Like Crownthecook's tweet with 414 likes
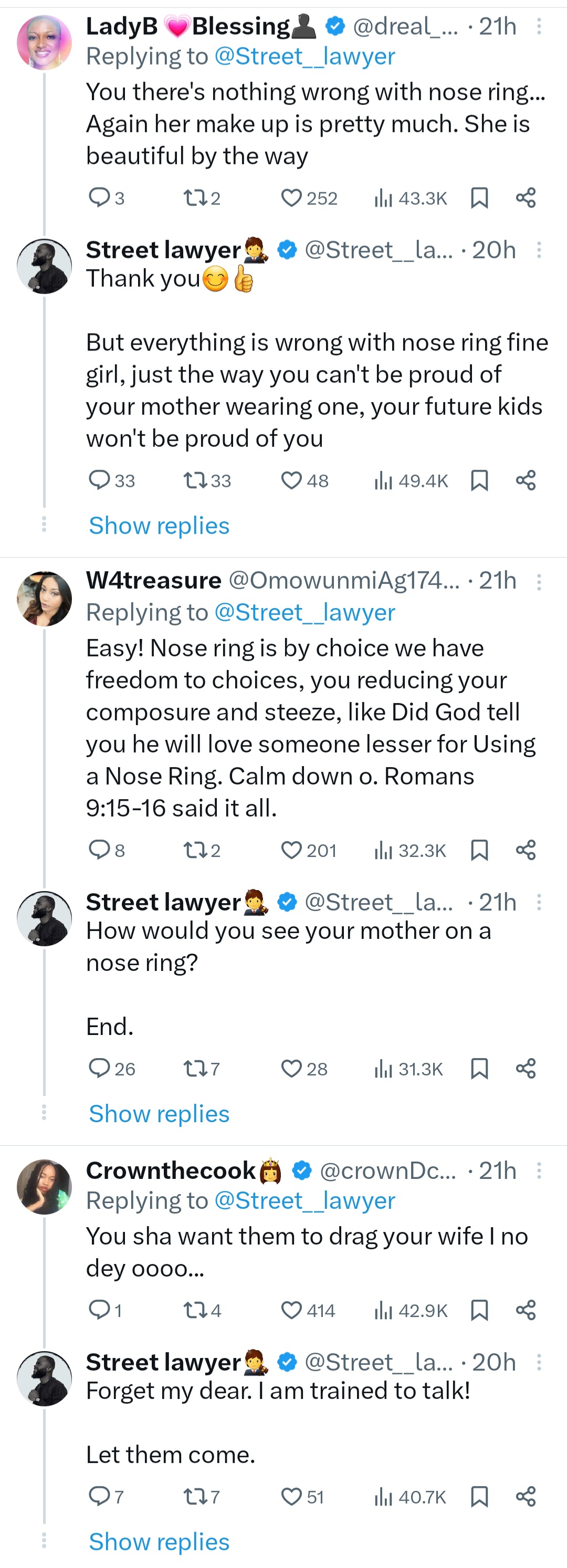This screenshot has height=1568, width=567. 291,1310
